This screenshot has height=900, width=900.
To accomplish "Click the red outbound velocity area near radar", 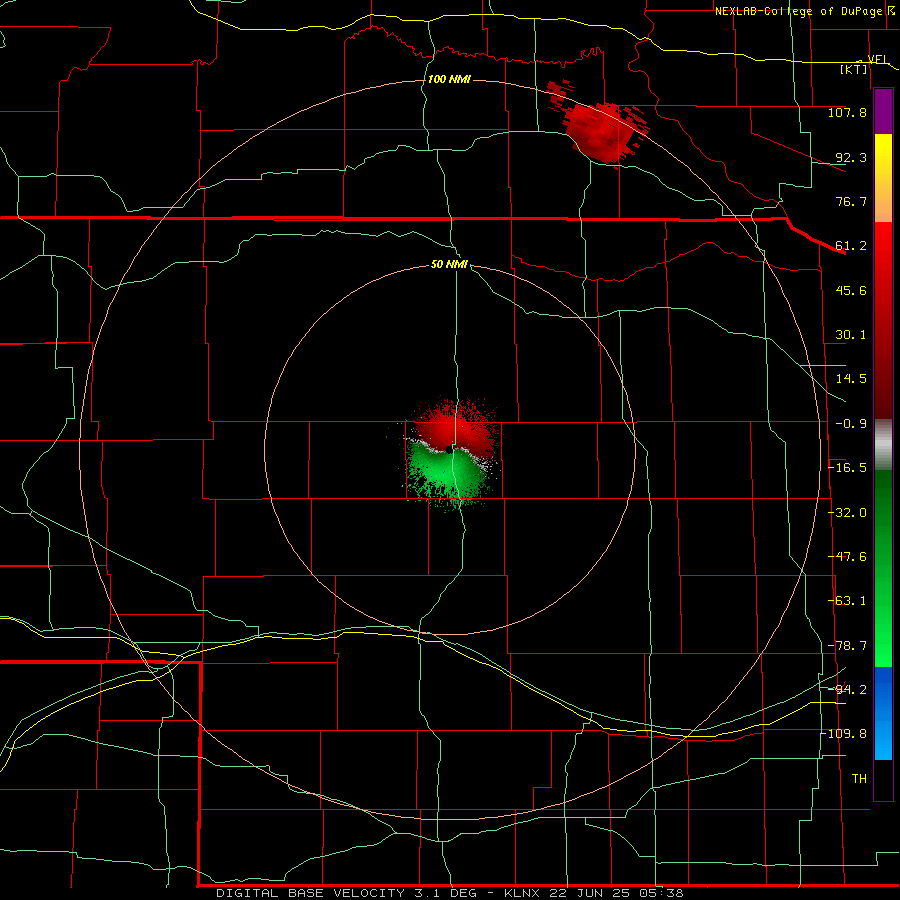I will [453, 428].
